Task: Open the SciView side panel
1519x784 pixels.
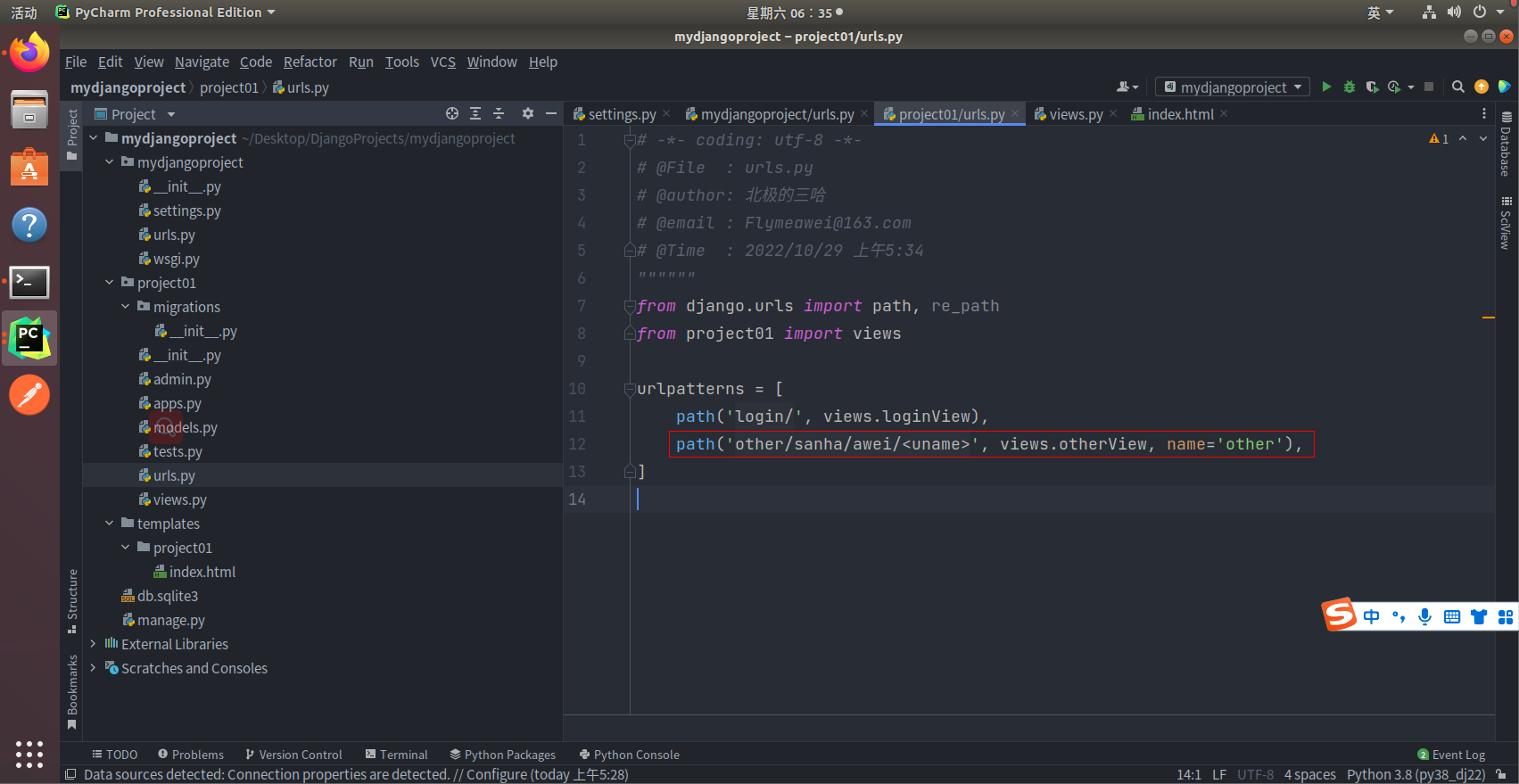Action: point(1506,223)
